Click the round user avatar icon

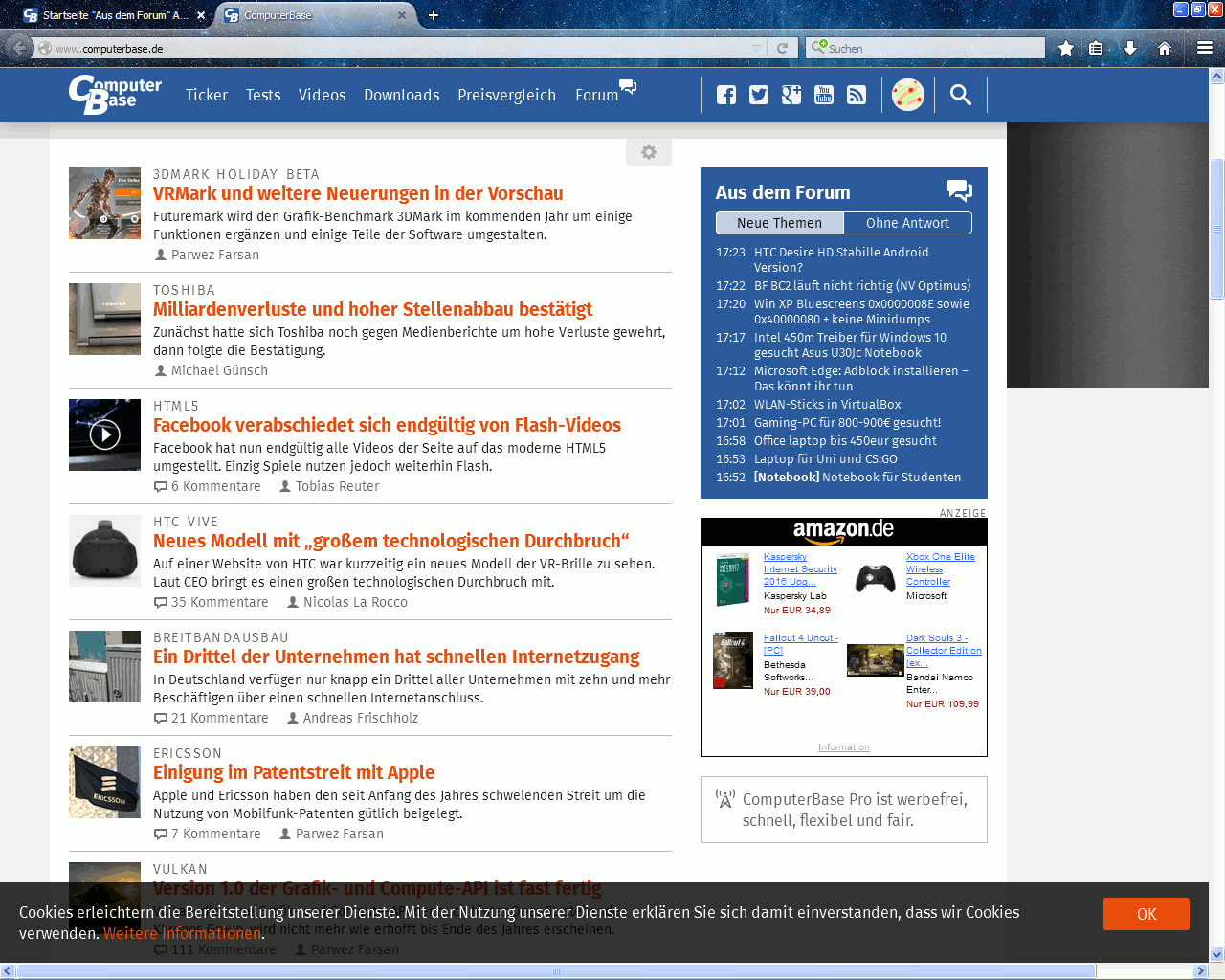[x=908, y=95]
